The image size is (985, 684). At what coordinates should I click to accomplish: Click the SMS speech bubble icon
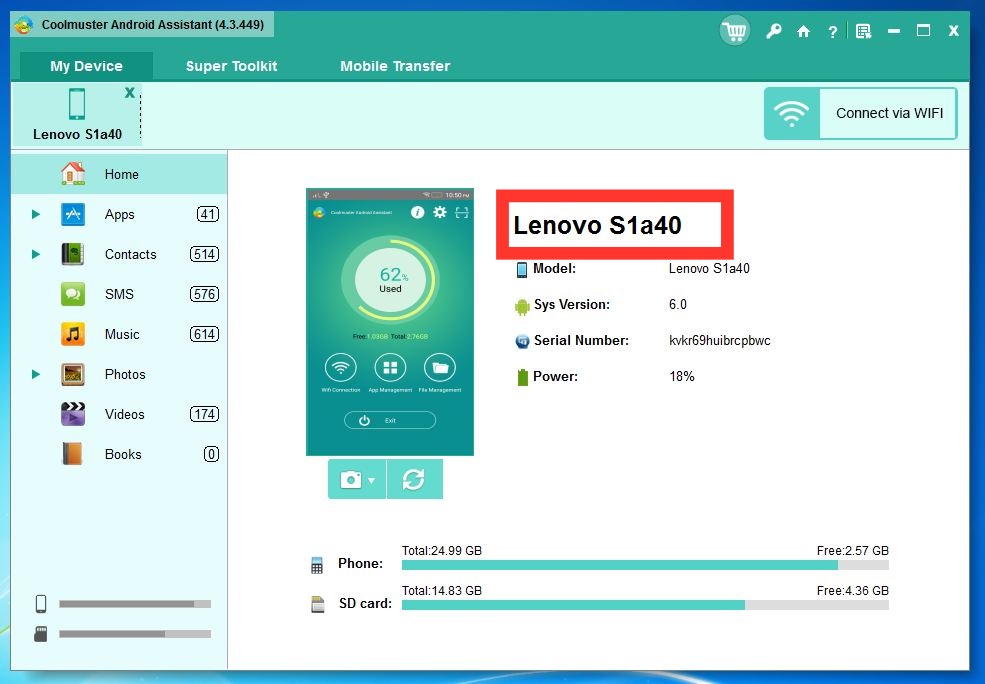(x=73, y=294)
